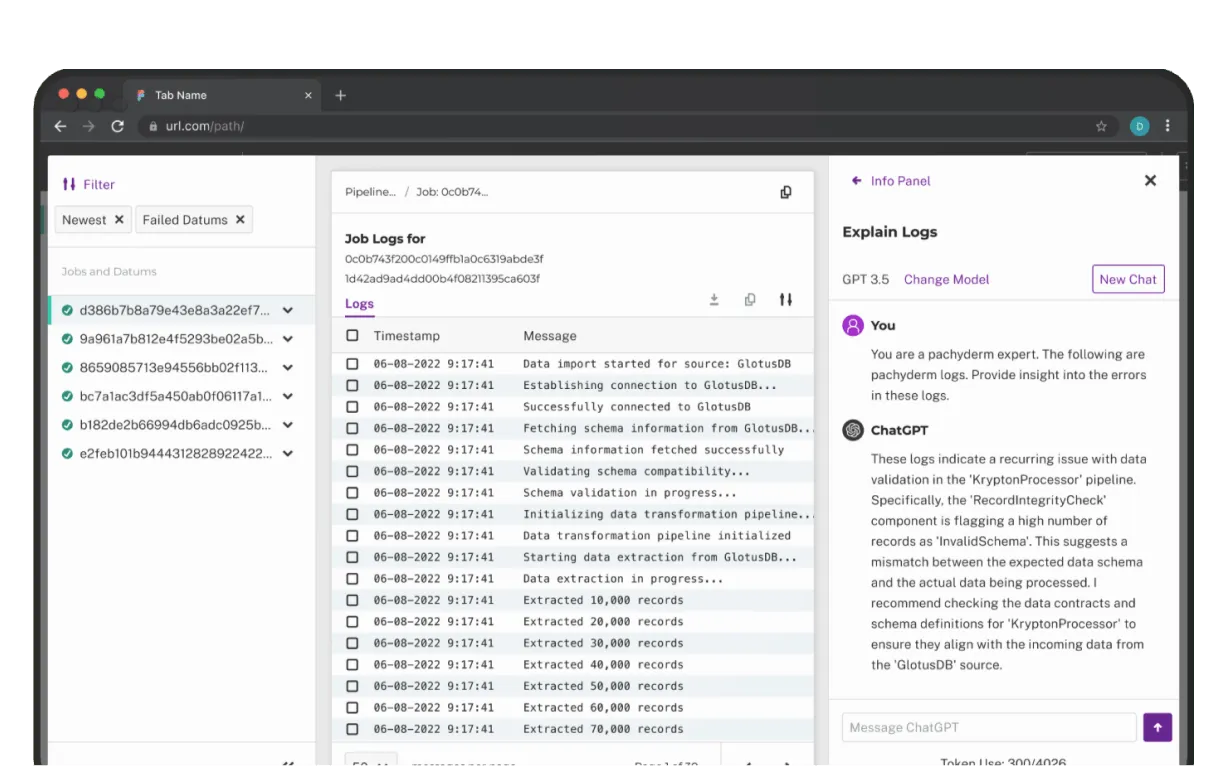Download the logs using the download icon
This screenshot has width=1230, height=766.
(714, 299)
